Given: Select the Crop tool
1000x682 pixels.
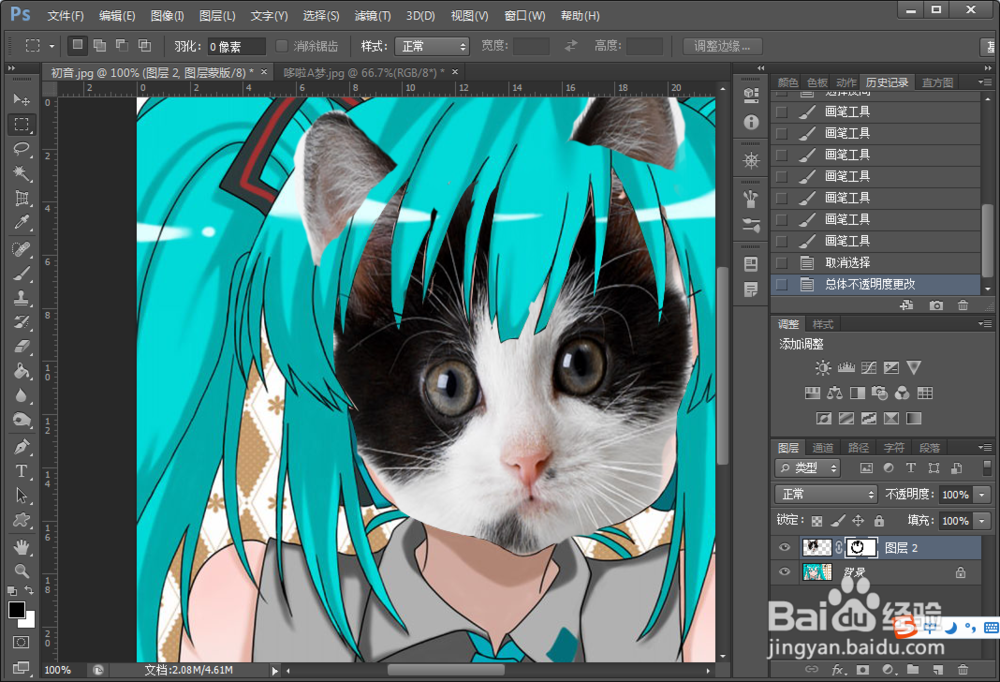Looking at the screenshot, I should [x=21, y=198].
